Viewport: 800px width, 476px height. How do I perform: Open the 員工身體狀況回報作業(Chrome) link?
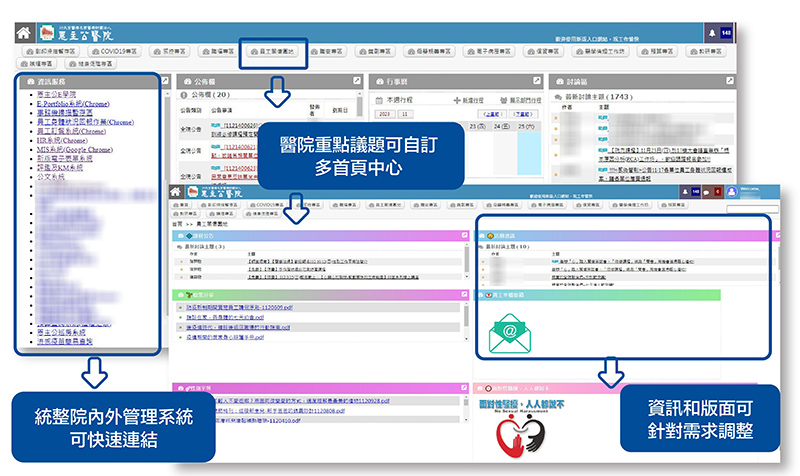click(x=85, y=122)
